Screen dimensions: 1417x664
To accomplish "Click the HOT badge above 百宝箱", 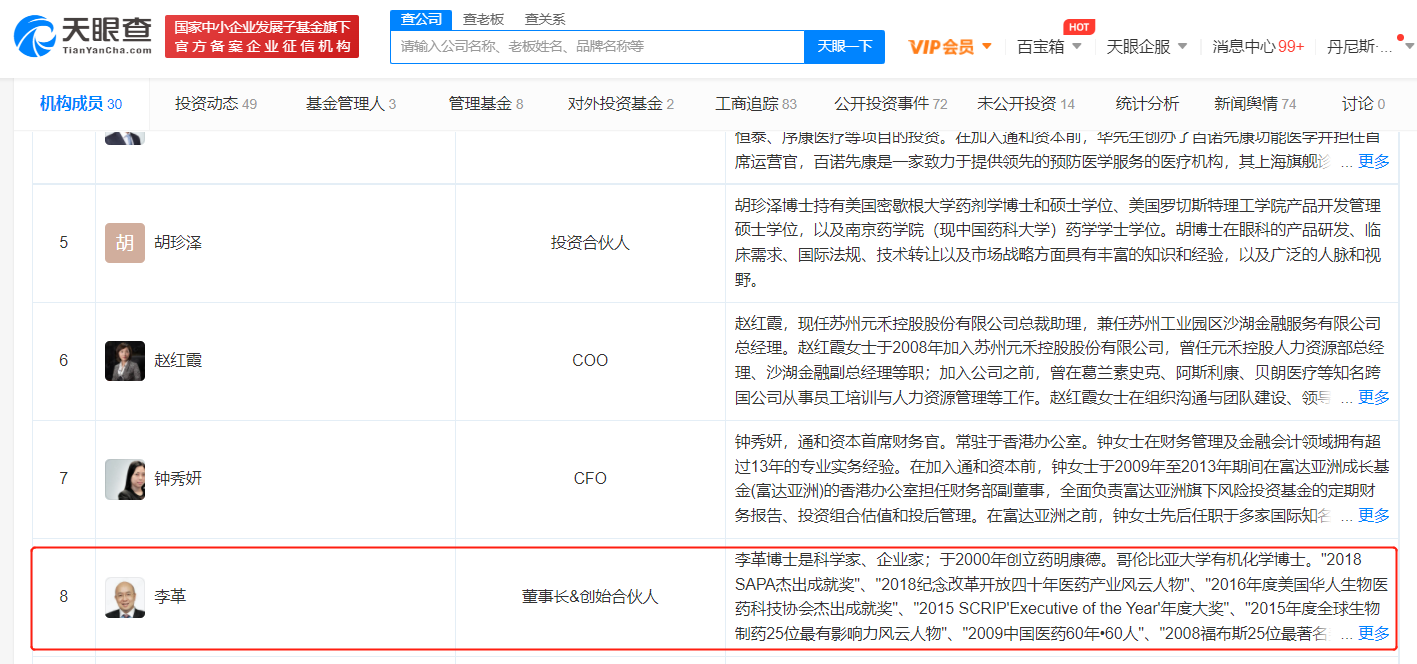I will (x=1078, y=27).
